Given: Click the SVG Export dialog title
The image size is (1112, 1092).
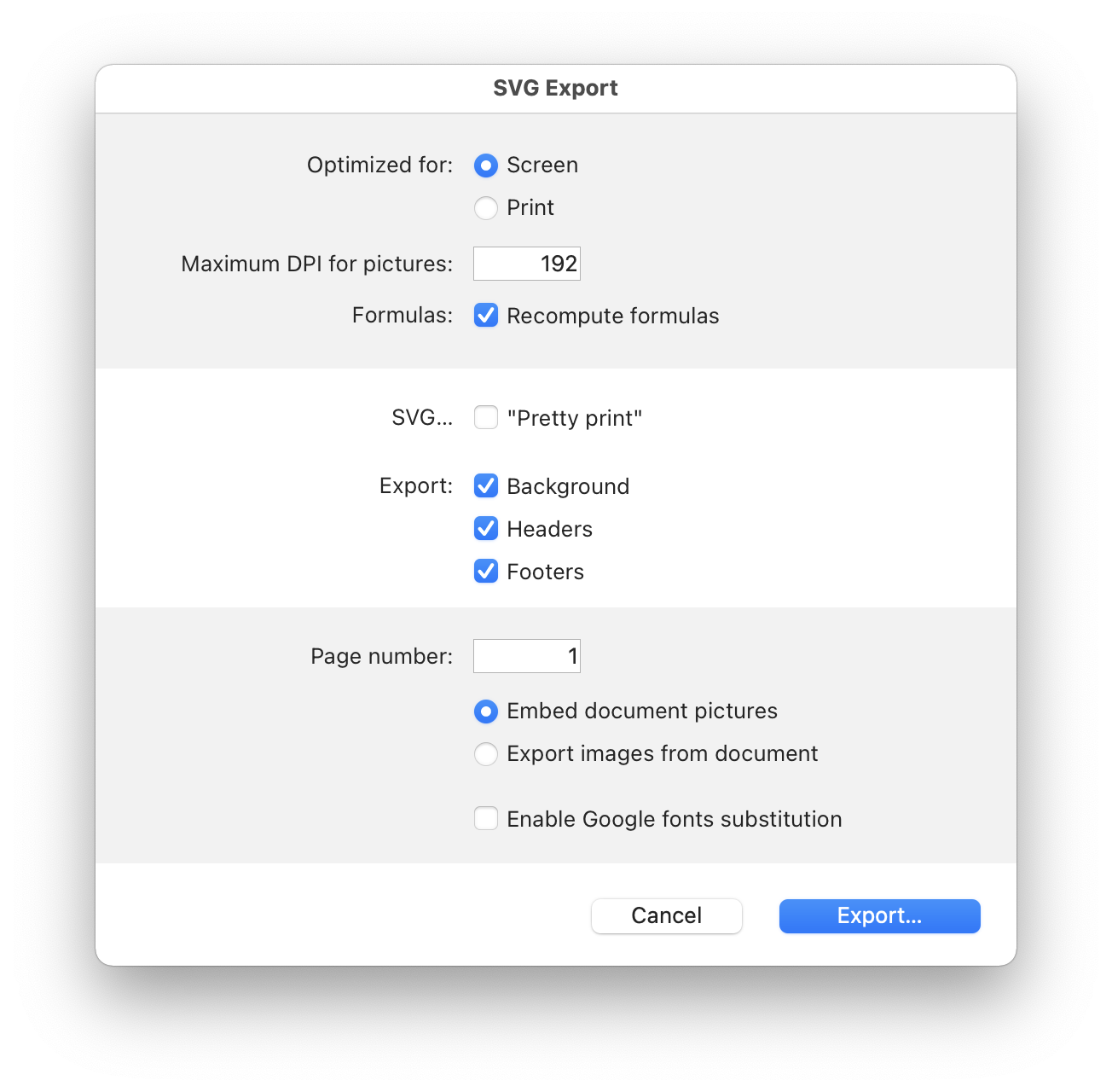Looking at the screenshot, I should (555, 88).
